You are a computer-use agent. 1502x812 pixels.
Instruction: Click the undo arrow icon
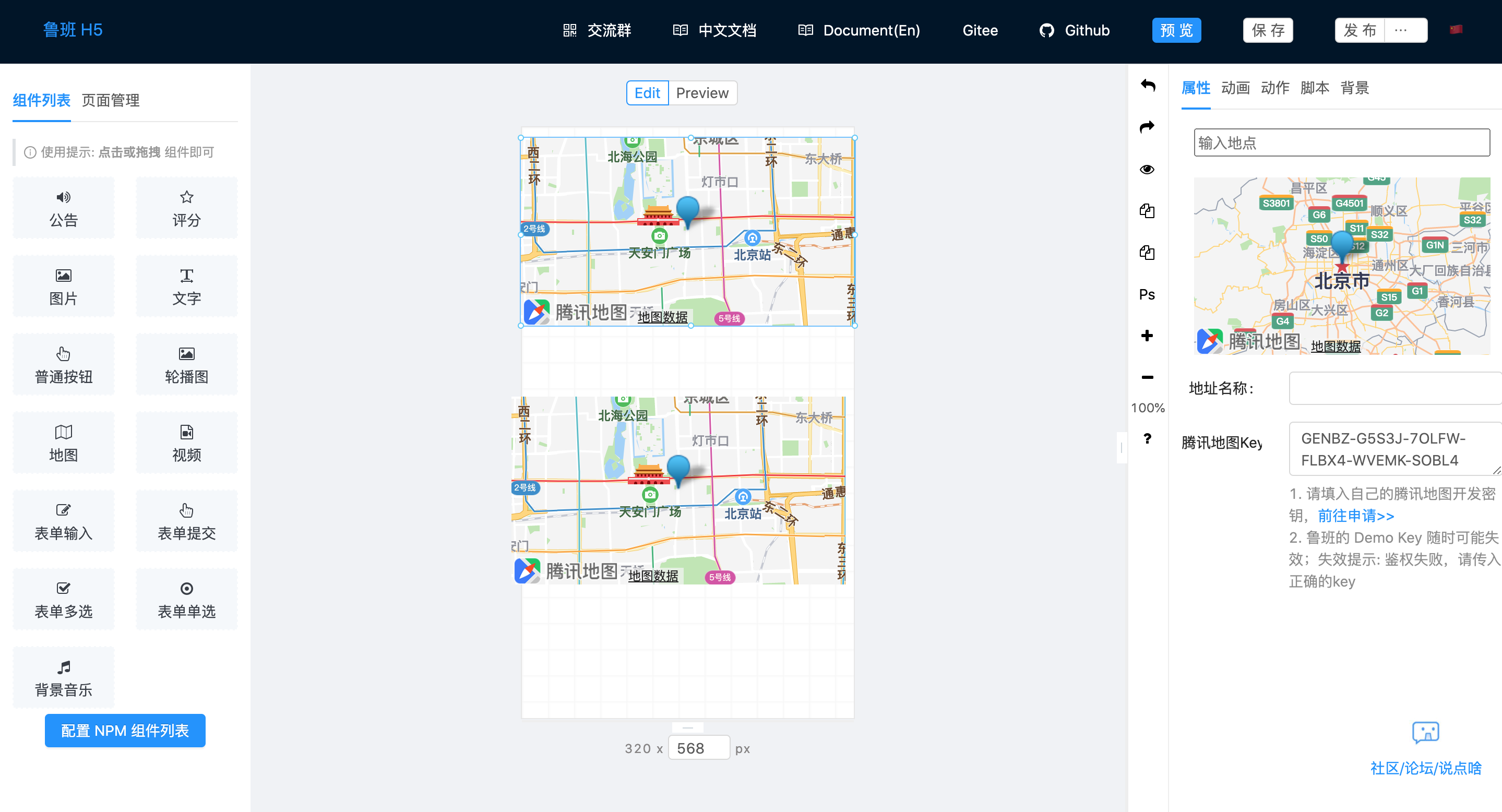[x=1147, y=86]
